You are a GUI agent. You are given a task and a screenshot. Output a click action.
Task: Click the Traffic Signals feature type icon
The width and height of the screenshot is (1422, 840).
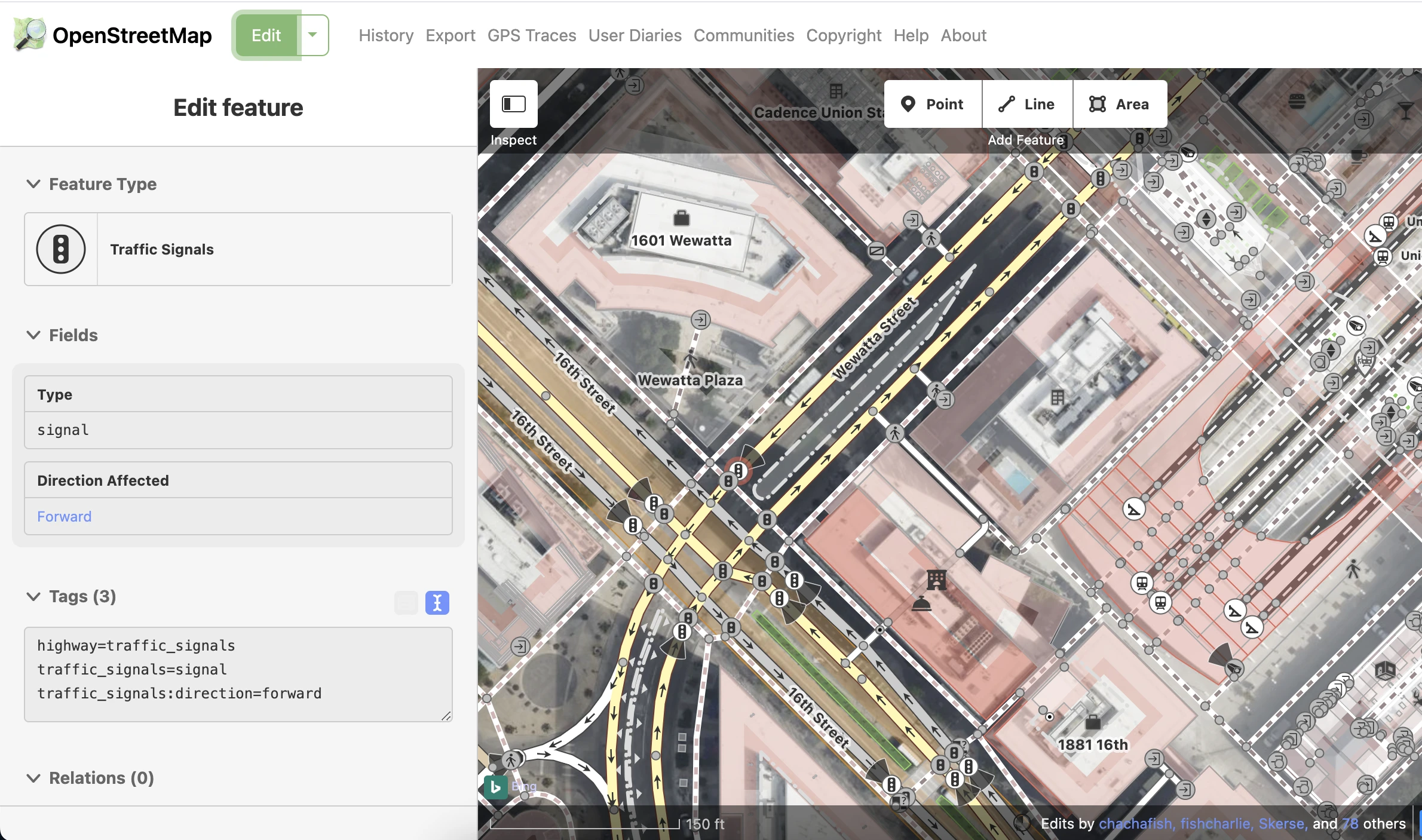(61, 249)
